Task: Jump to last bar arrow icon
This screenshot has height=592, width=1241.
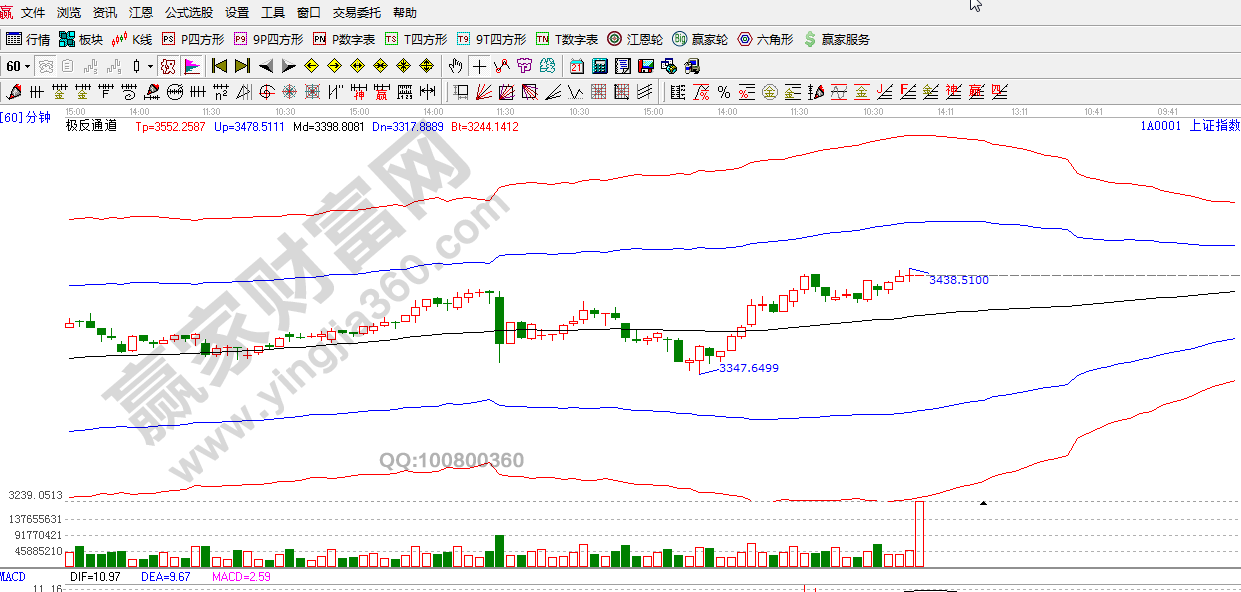Action: pyautogui.click(x=242, y=67)
